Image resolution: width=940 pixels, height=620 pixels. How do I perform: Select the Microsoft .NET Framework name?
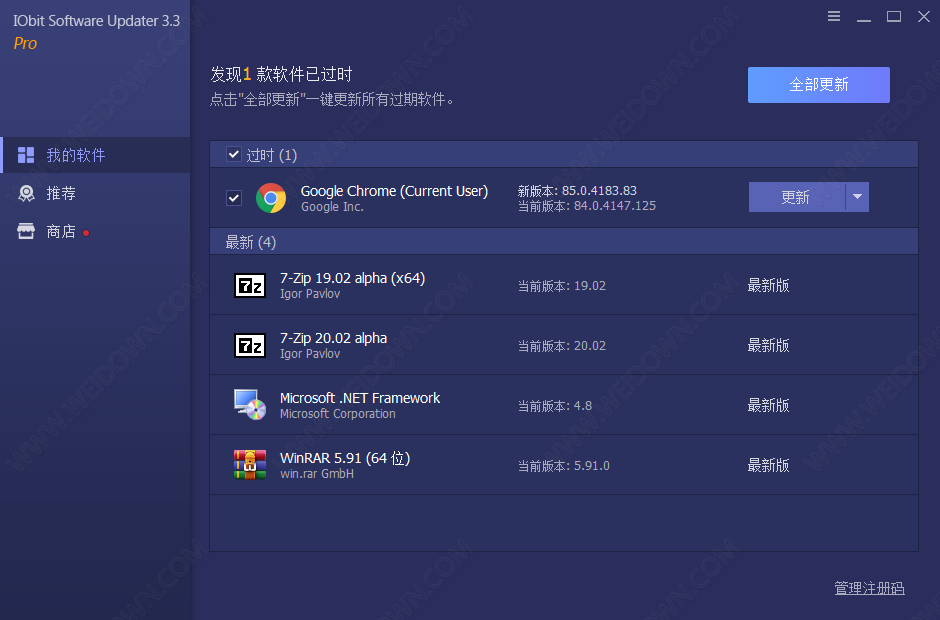click(360, 398)
